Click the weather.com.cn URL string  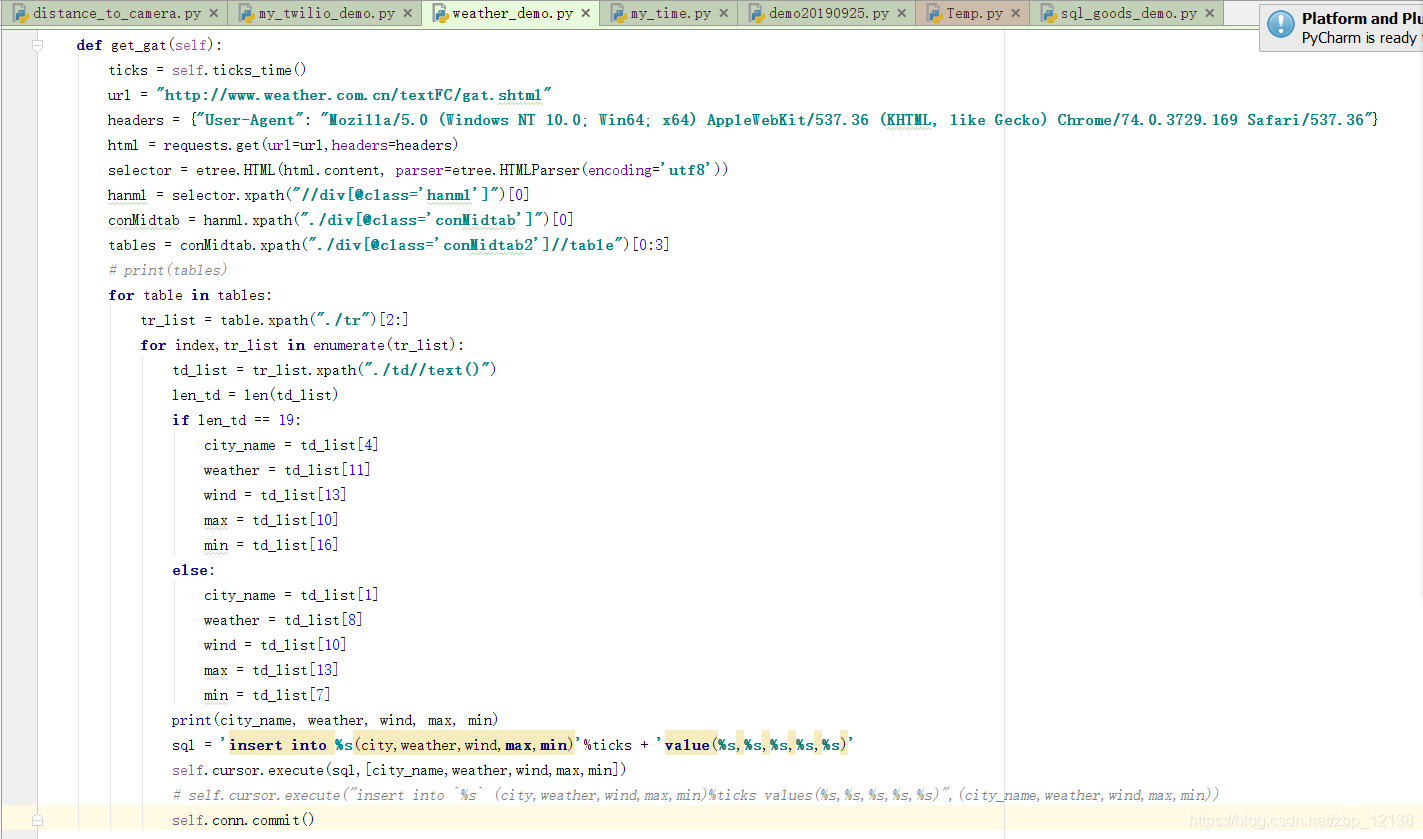(x=354, y=95)
